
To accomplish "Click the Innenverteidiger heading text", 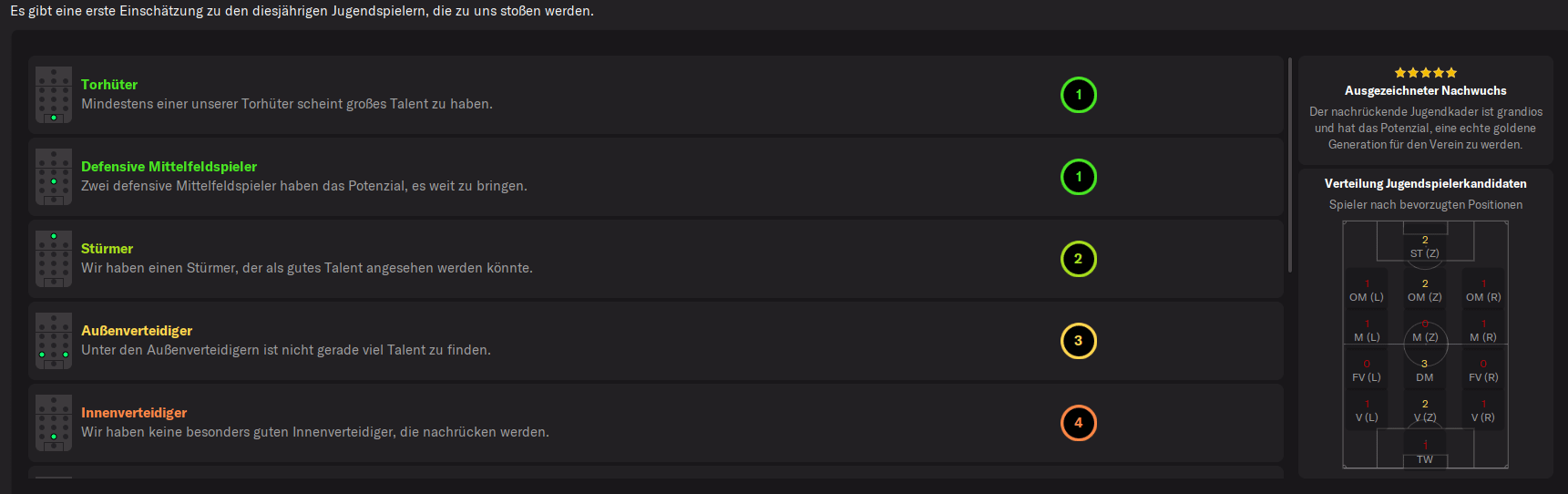I will click(134, 413).
